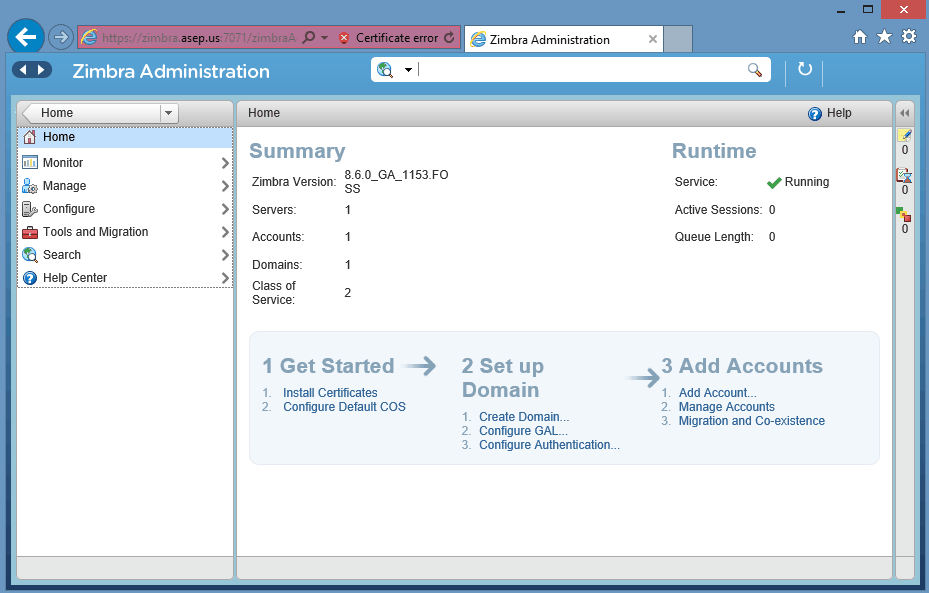Viewport: 929px width, 593px height.
Task: Click the Monitor chart icon
Action: tap(30, 162)
